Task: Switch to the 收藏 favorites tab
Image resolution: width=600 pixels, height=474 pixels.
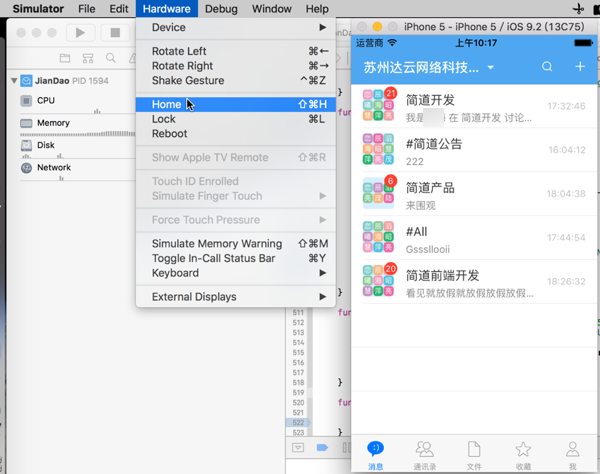Action: (x=523, y=455)
